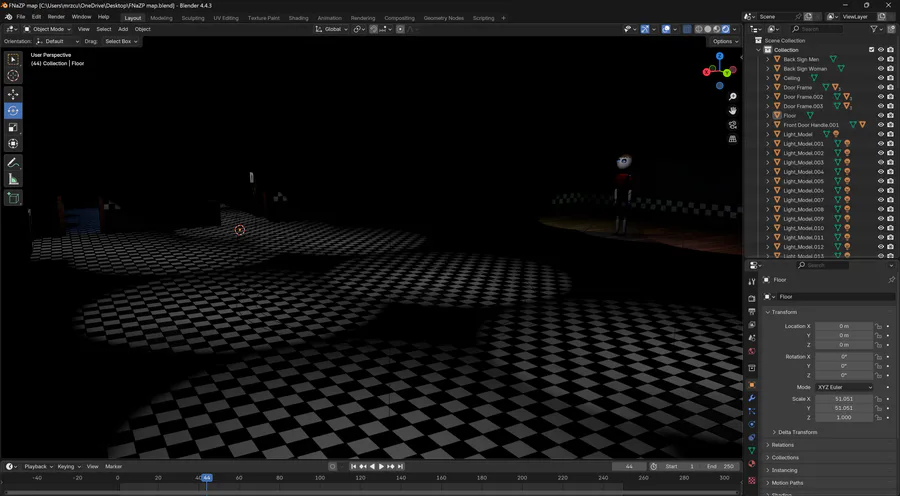
Task: Toggle the camera view icon in viewport
Action: (732, 125)
